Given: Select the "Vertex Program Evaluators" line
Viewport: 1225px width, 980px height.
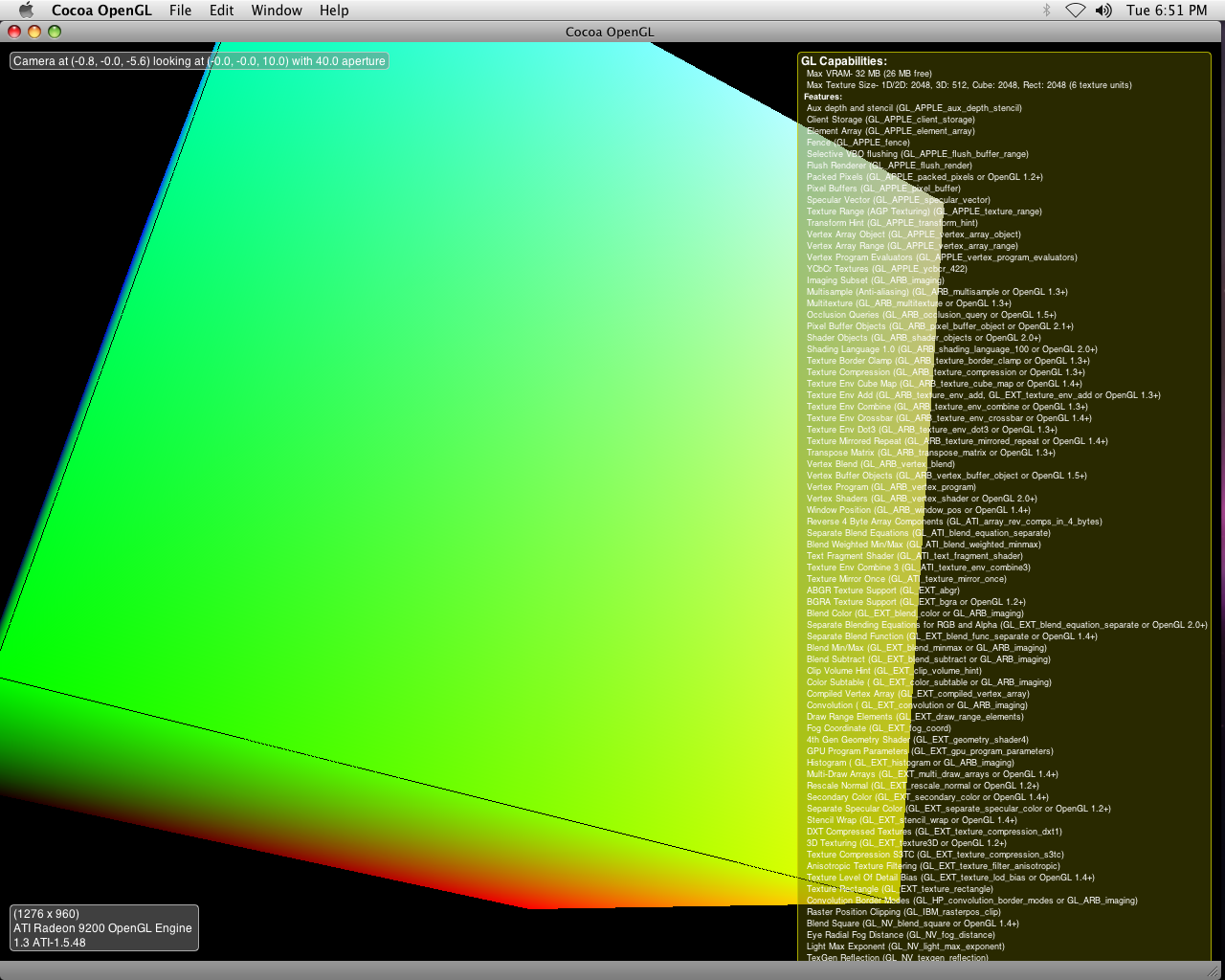Looking at the screenshot, I should coord(942,257).
